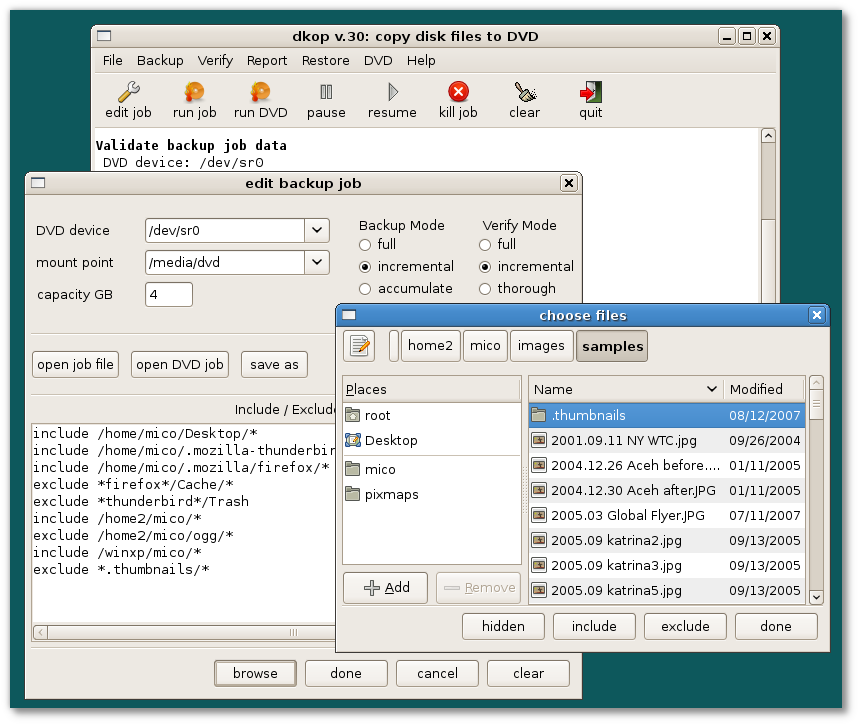Click the open DVD job button
The height and width of the screenshot is (725, 859).
180,364
